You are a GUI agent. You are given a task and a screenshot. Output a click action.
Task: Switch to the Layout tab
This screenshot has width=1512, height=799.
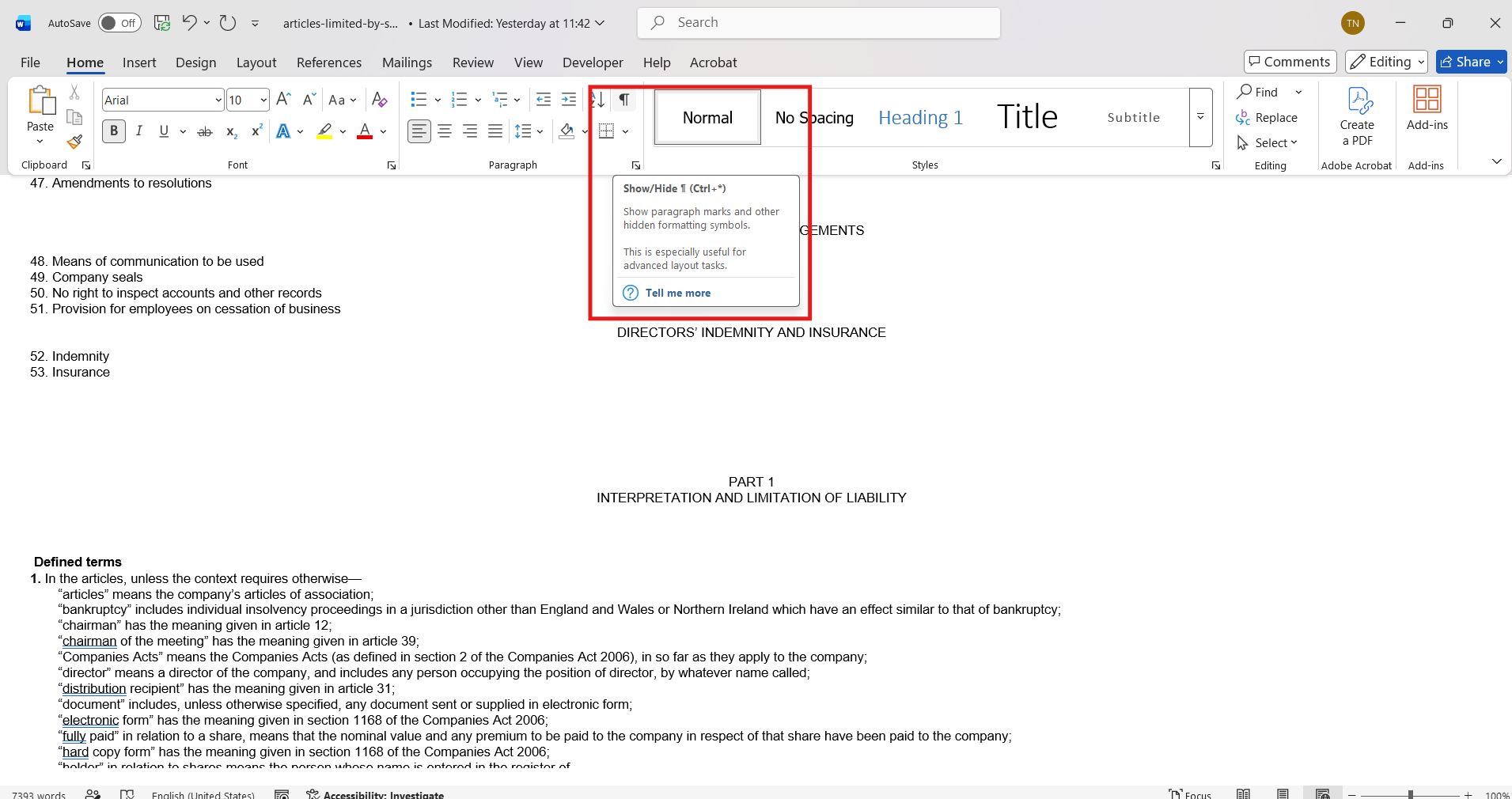click(x=256, y=62)
